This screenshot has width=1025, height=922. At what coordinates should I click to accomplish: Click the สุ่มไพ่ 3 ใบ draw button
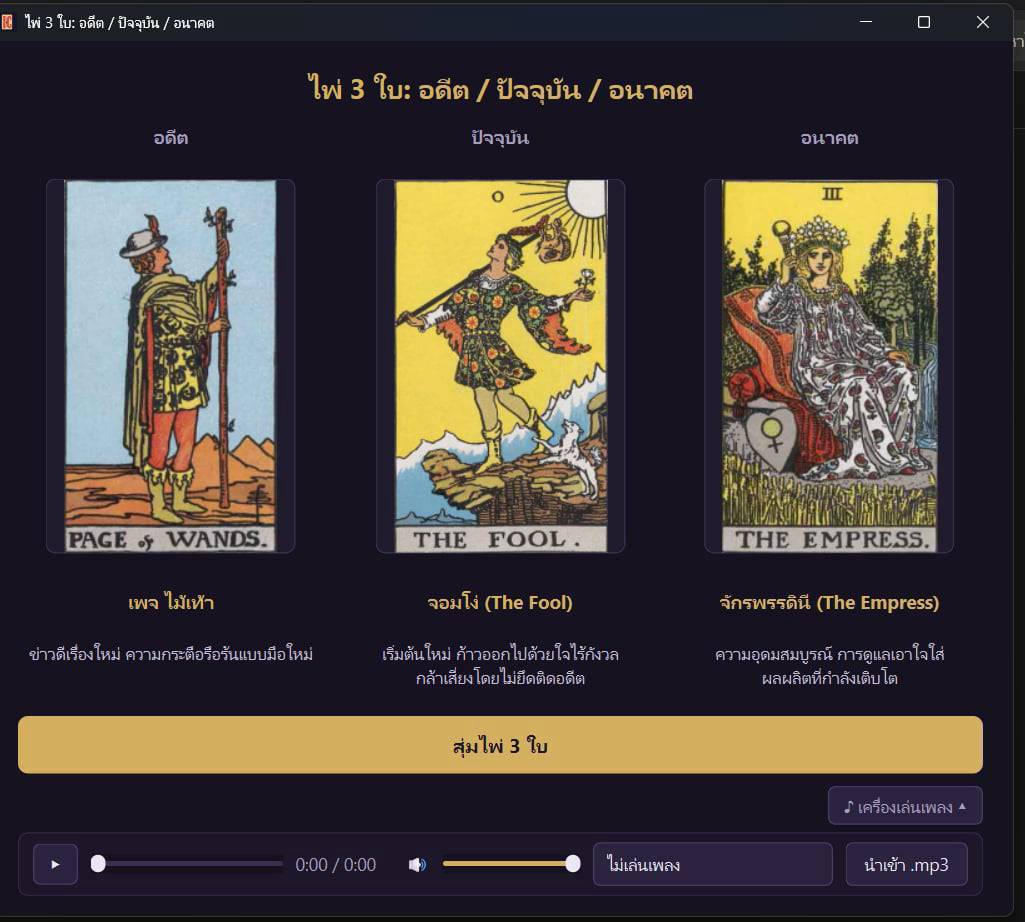[x=500, y=745]
